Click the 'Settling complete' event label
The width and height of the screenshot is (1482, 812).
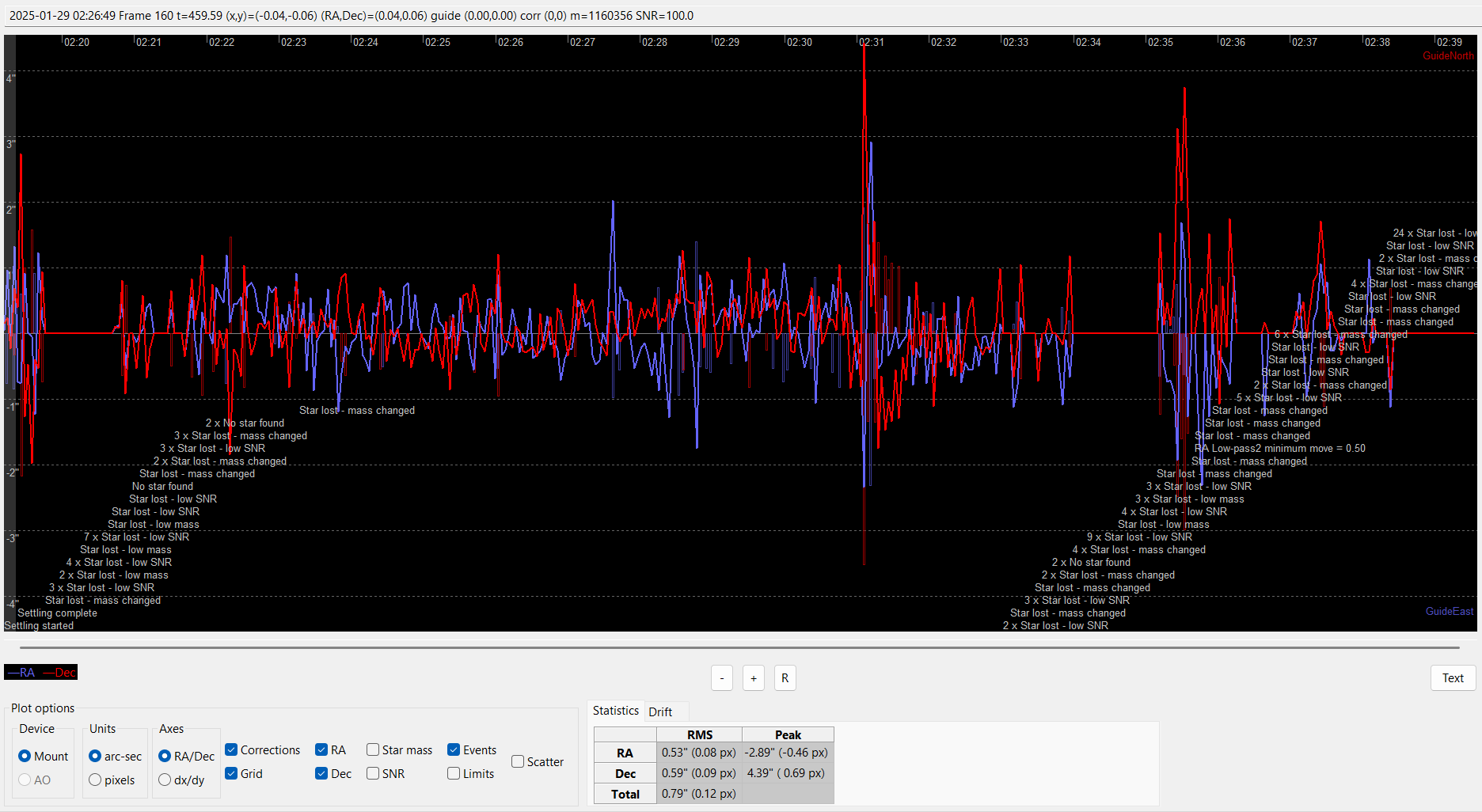57,613
